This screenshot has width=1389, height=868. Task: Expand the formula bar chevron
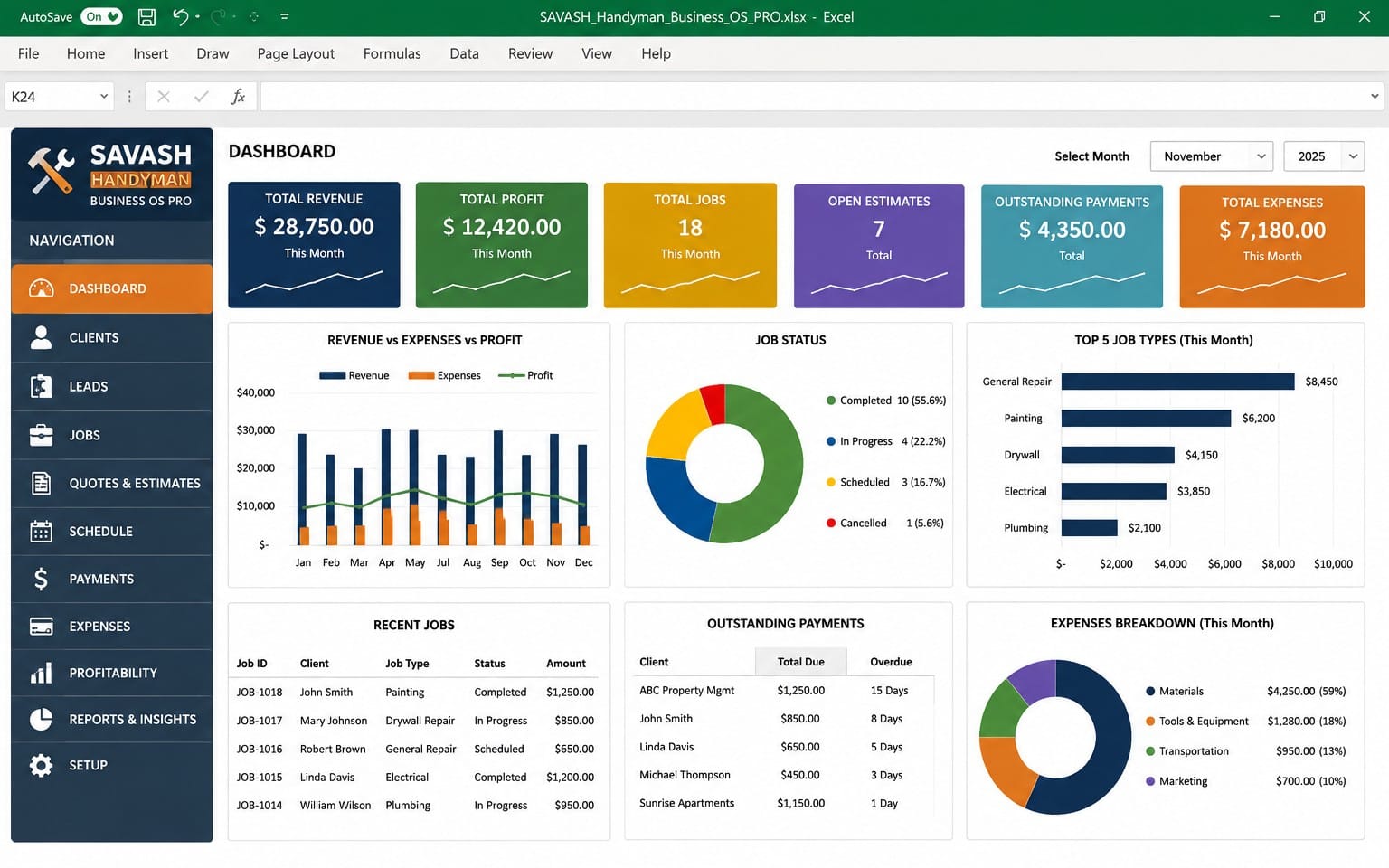point(1375,96)
